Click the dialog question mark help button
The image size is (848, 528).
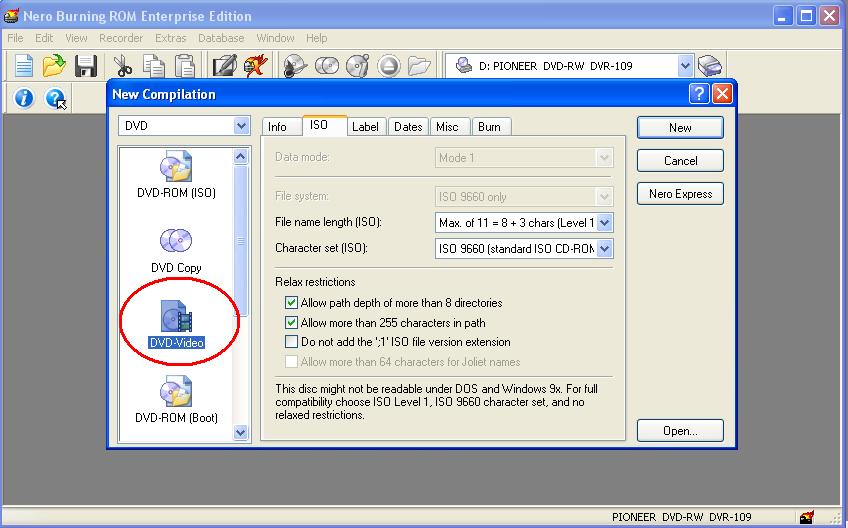699,94
